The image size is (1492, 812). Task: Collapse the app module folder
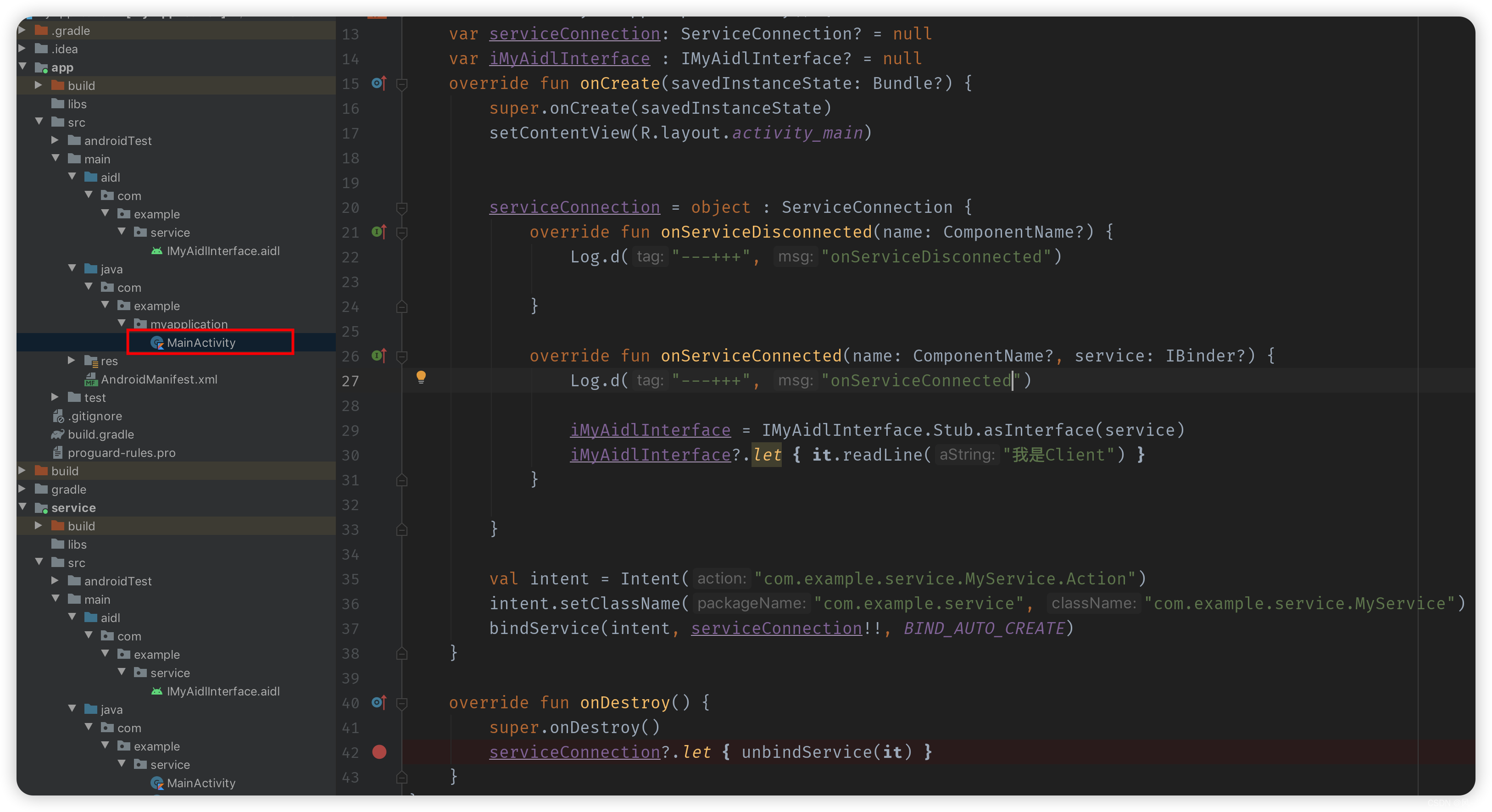22,67
